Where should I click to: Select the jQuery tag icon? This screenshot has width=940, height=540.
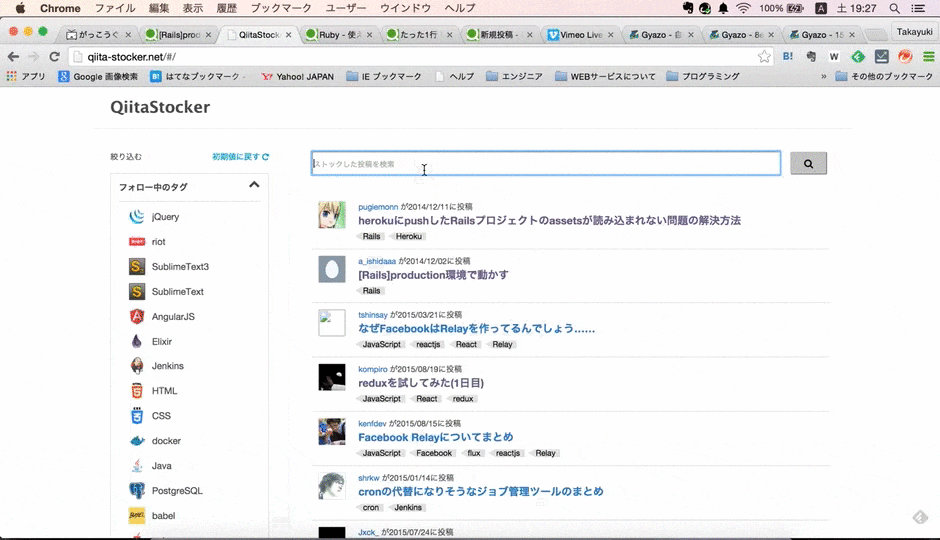pyautogui.click(x=137, y=216)
